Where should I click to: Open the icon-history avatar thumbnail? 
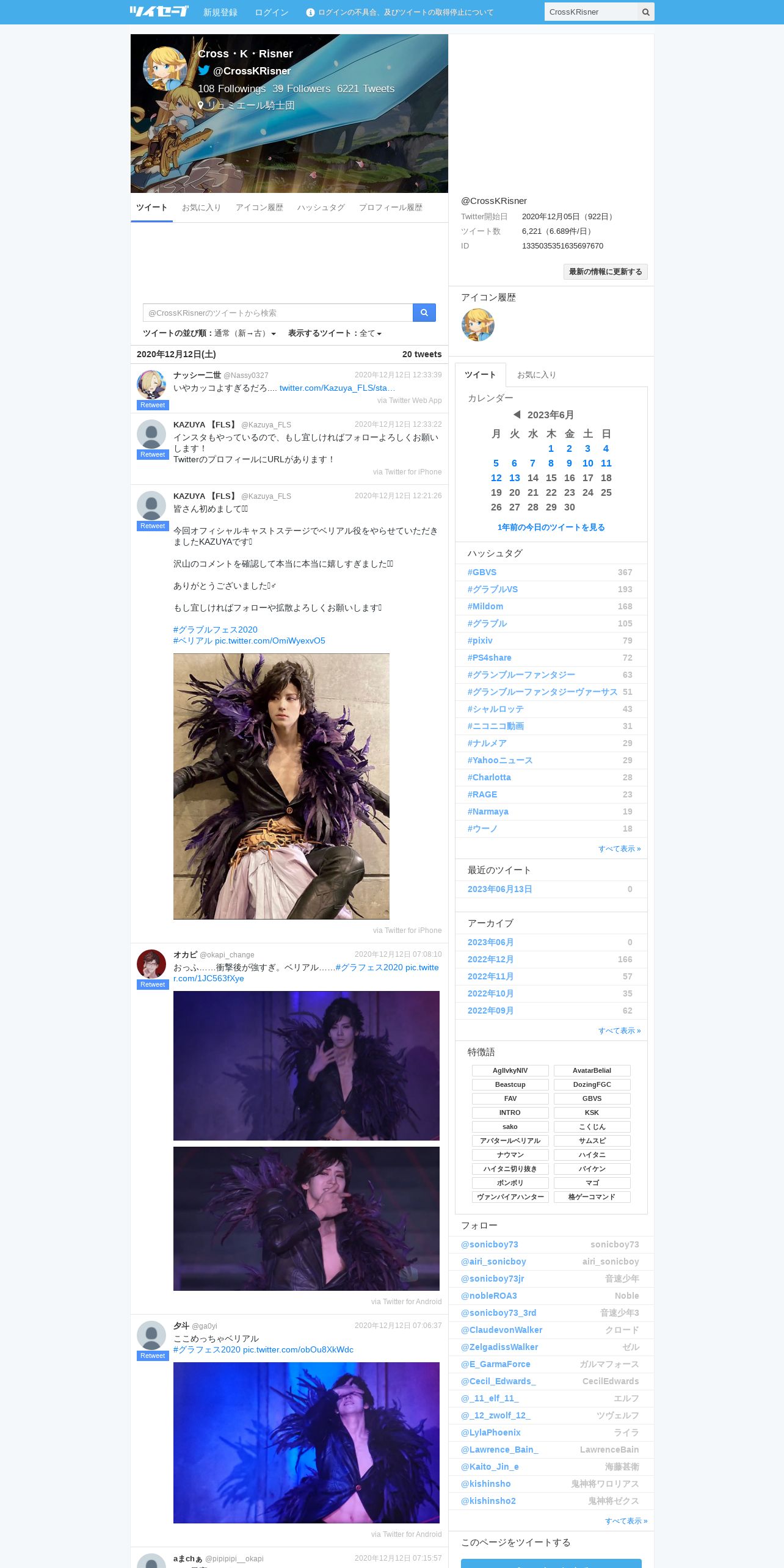pos(478,325)
